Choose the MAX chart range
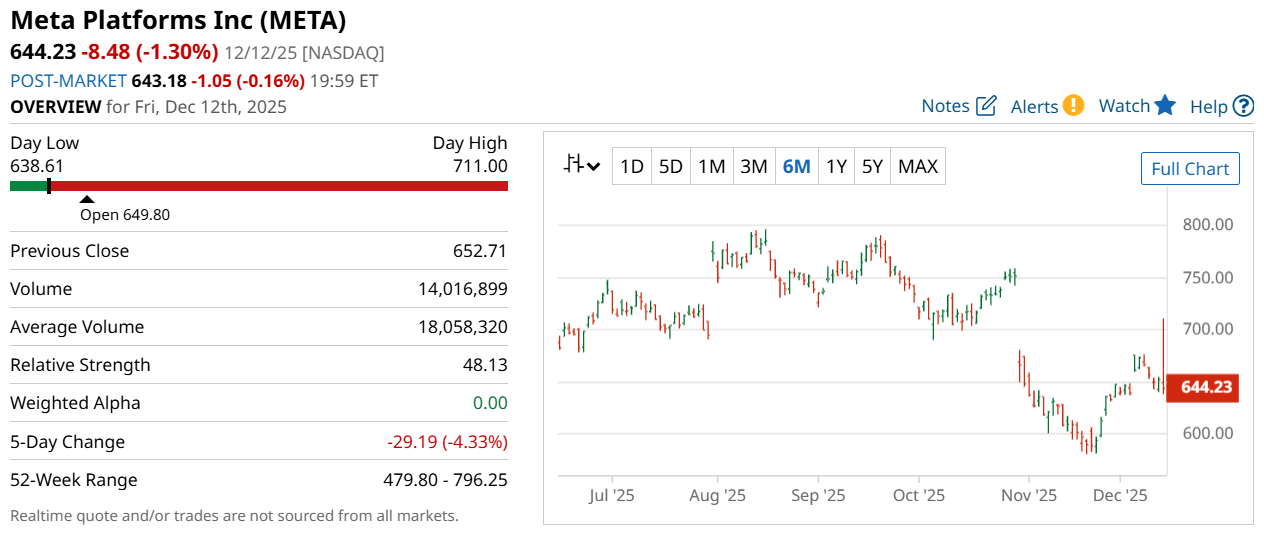Viewport: 1264px width, 543px height. 918,167
